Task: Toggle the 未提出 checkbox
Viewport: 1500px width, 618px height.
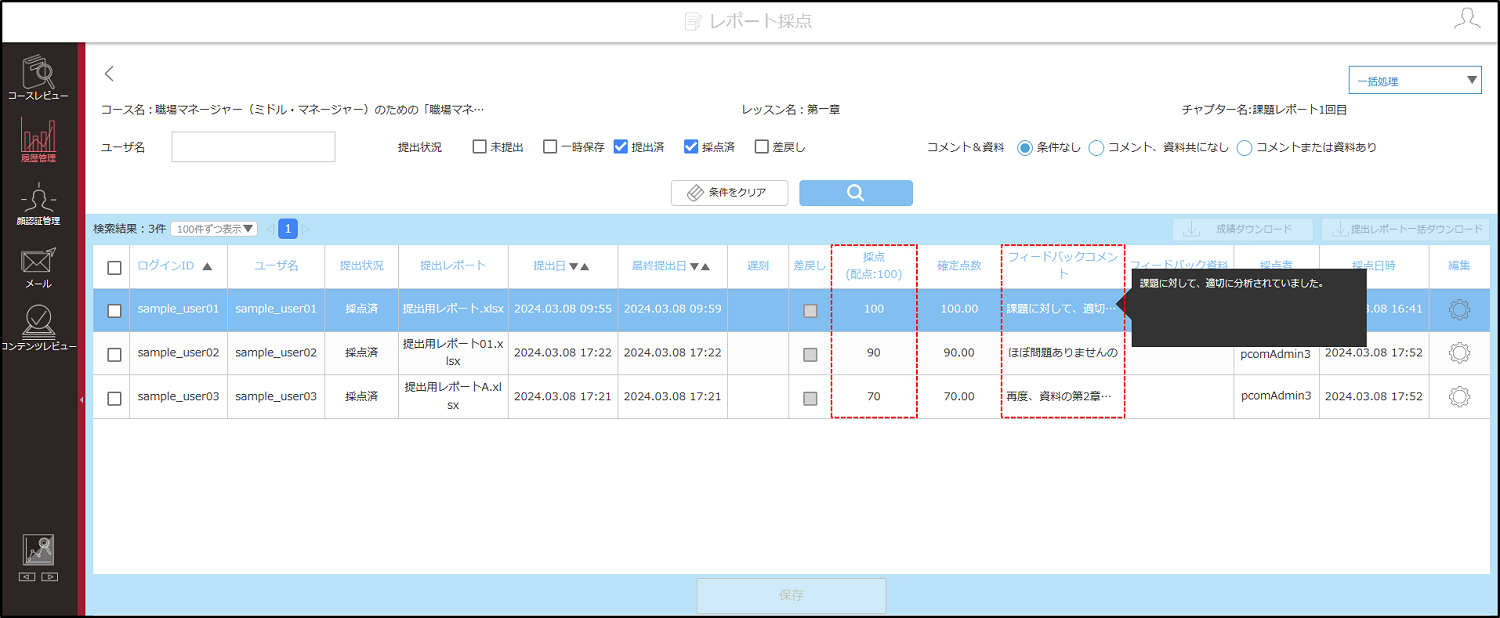Action: (479, 147)
